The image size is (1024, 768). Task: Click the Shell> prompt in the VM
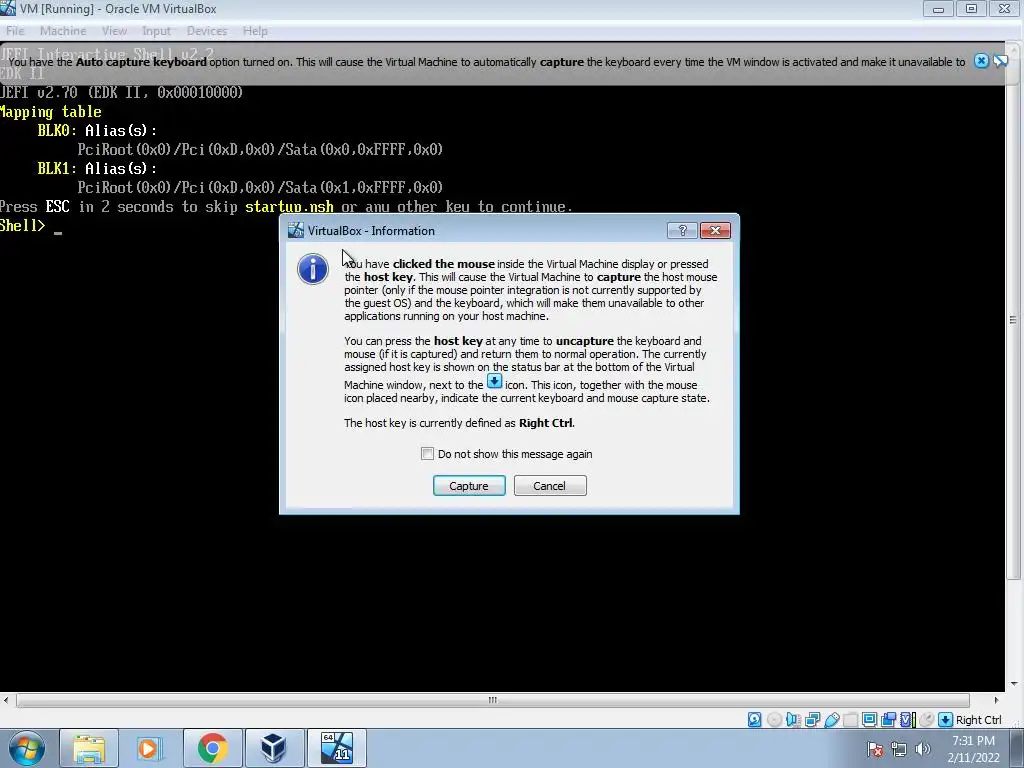(22, 226)
